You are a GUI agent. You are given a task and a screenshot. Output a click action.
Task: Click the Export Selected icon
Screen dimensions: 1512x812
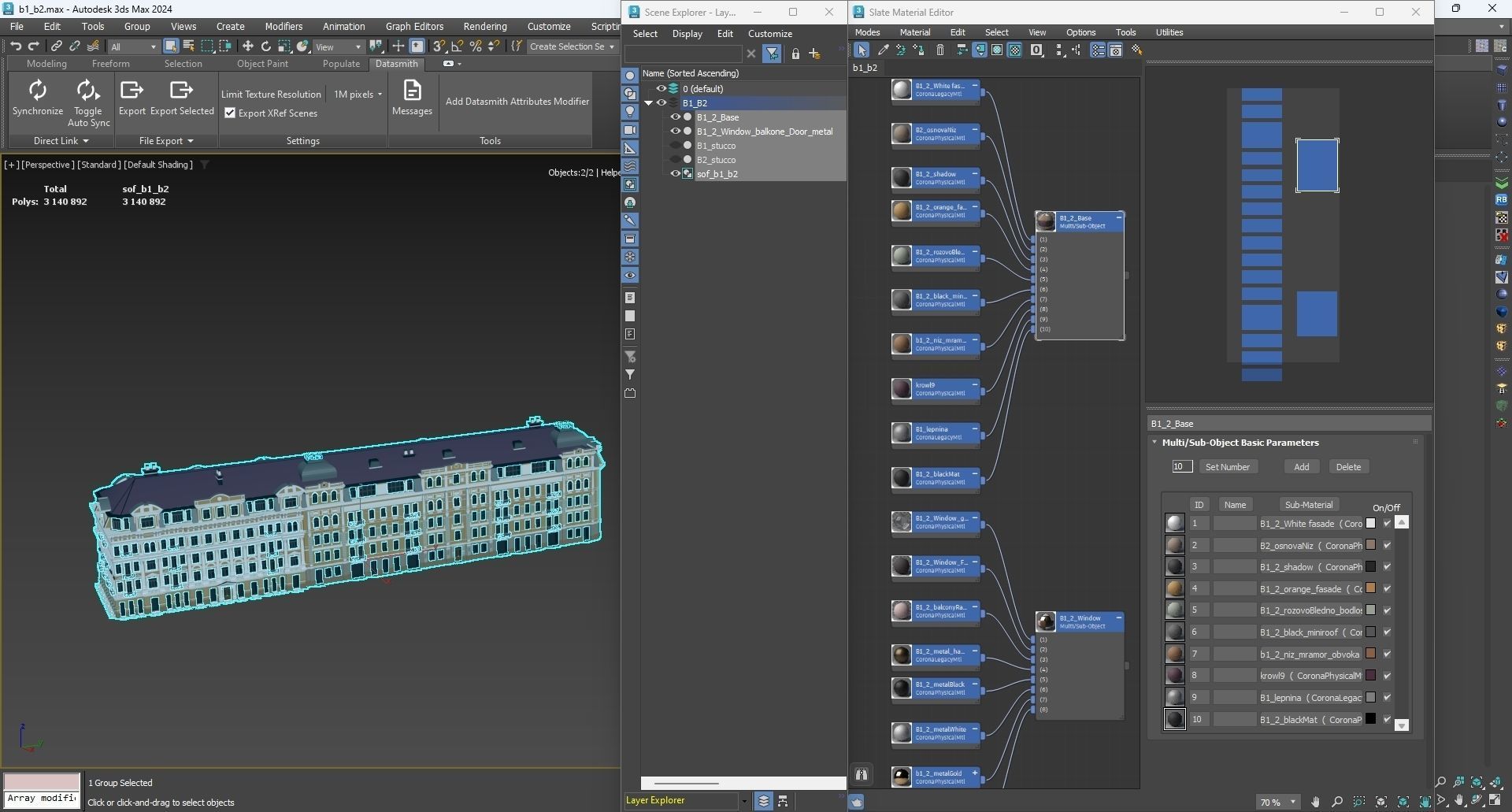pyautogui.click(x=181, y=91)
